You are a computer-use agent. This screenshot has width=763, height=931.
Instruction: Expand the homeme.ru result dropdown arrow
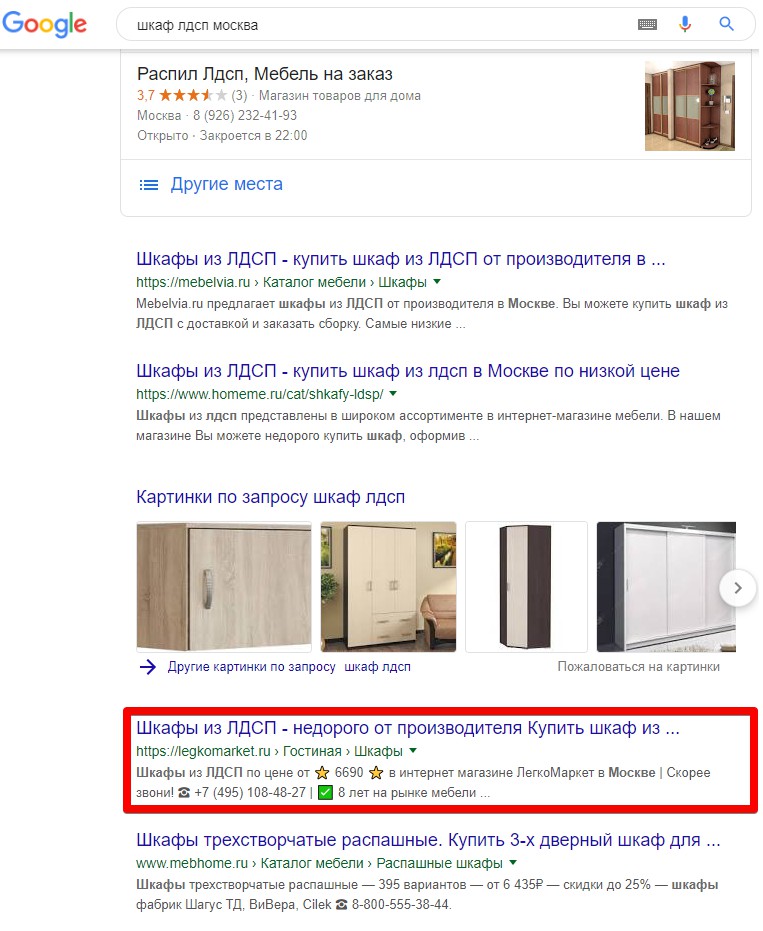(392, 394)
